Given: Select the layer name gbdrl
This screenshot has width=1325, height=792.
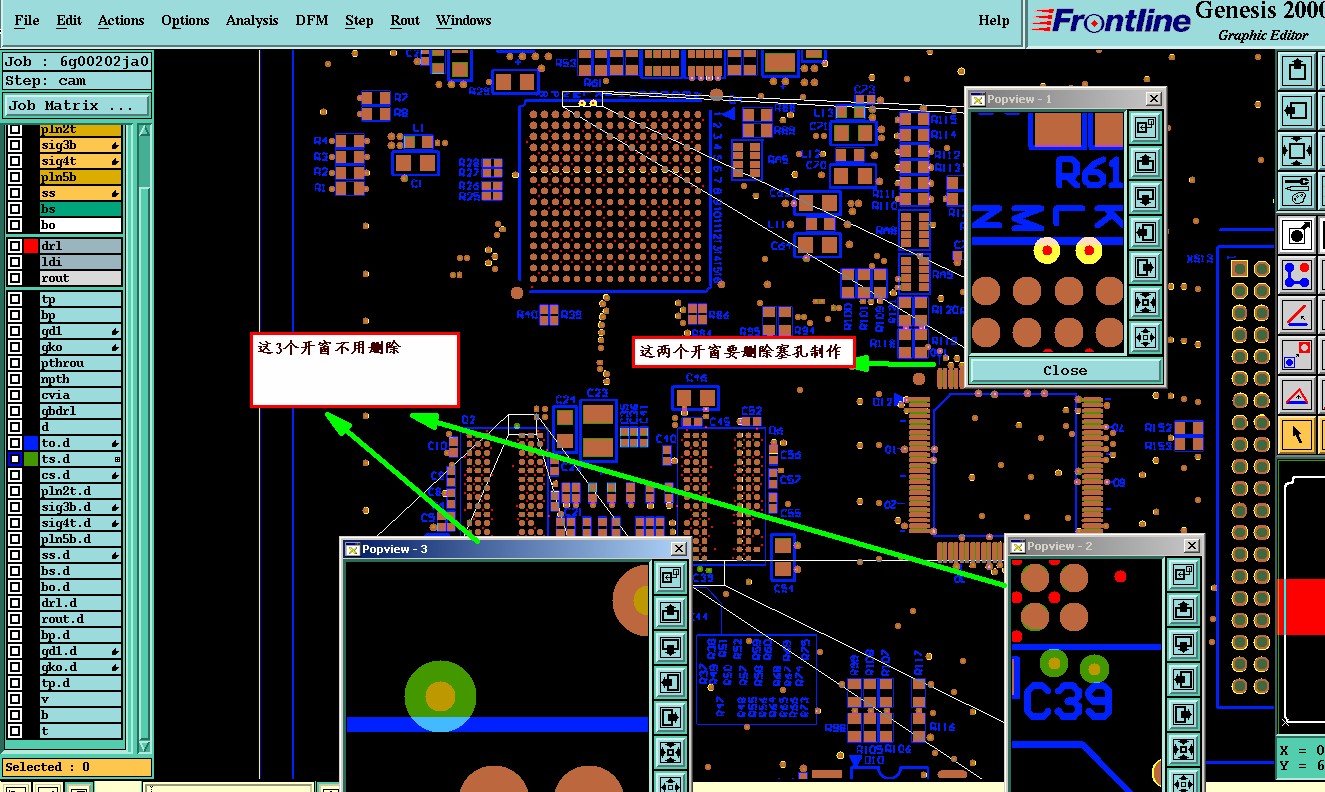Looking at the screenshot, I should (80, 411).
